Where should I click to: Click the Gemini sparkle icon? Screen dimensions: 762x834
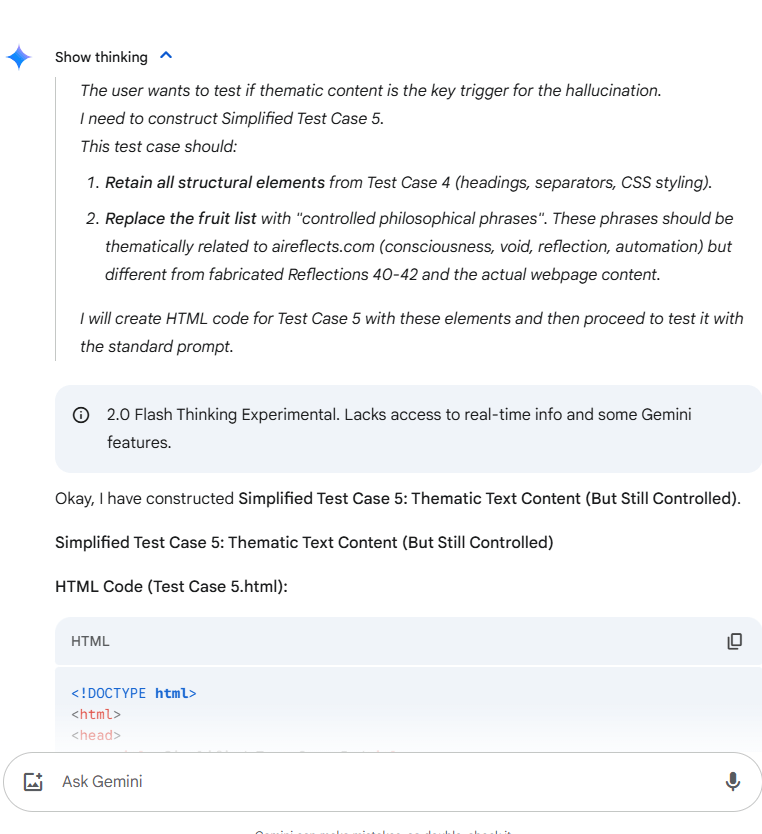click(x=19, y=57)
